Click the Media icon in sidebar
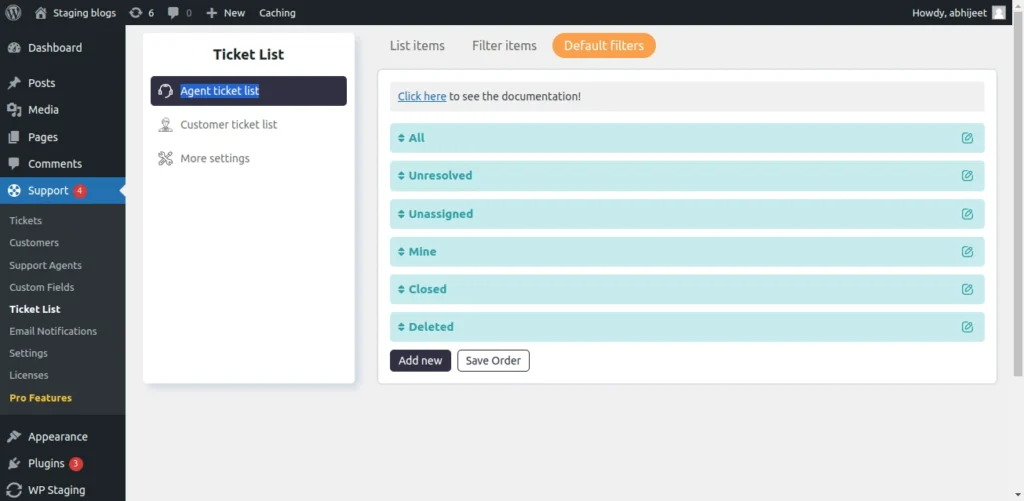 click(14, 110)
